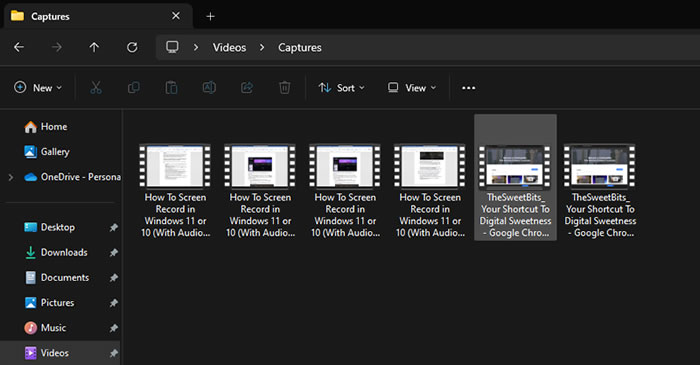Select the first How To Screen Record video
Image resolution: width=700 pixels, height=365 pixels.
point(175,191)
